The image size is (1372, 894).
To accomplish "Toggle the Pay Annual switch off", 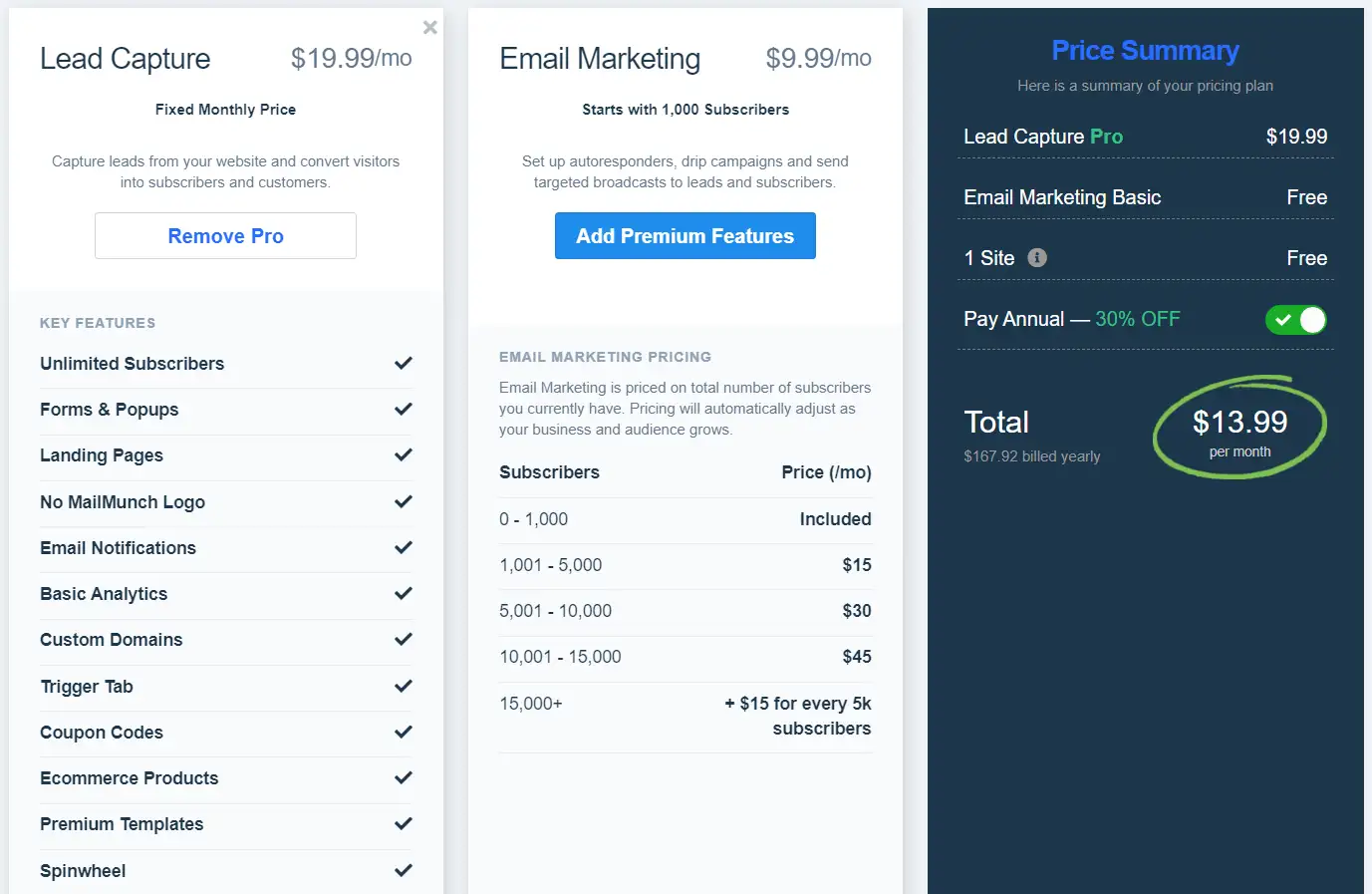I will 1295,320.
